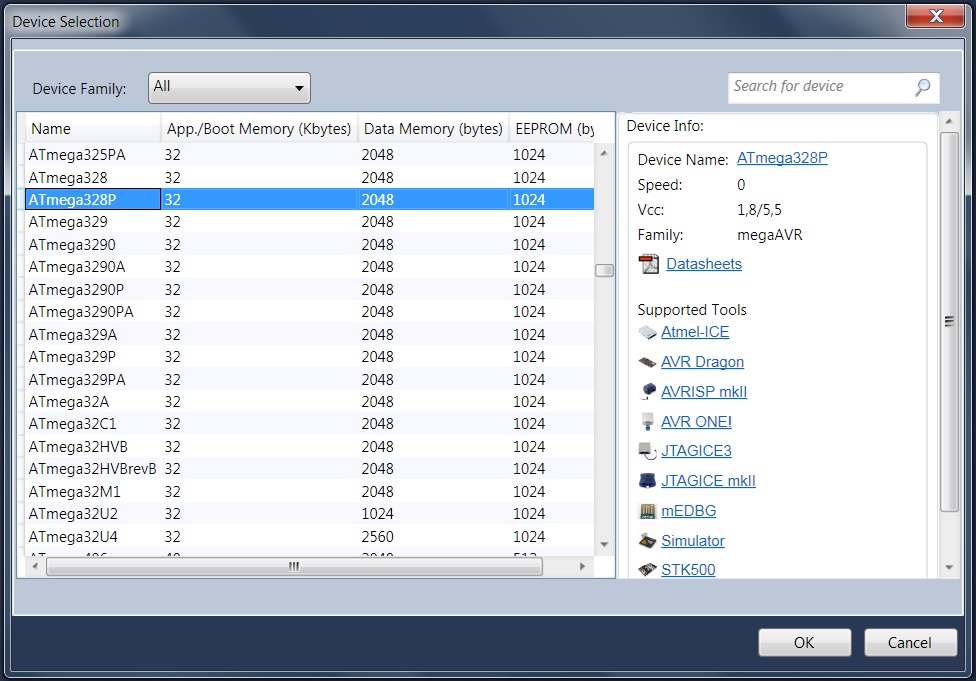Click the Datasheets PDF icon
This screenshot has width=976, height=681.
pyautogui.click(x=649, y=264)
